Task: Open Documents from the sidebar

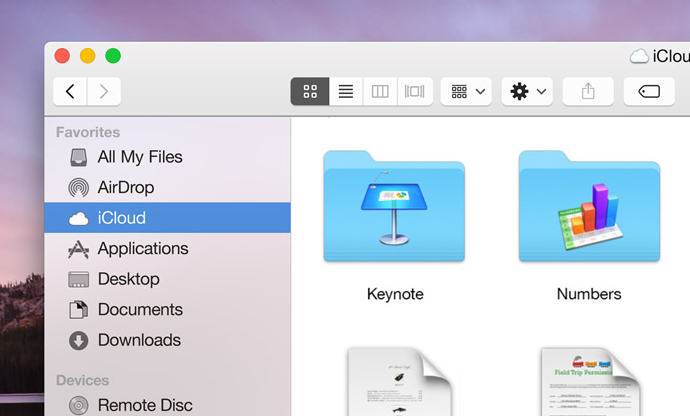Action: point(167,309)
